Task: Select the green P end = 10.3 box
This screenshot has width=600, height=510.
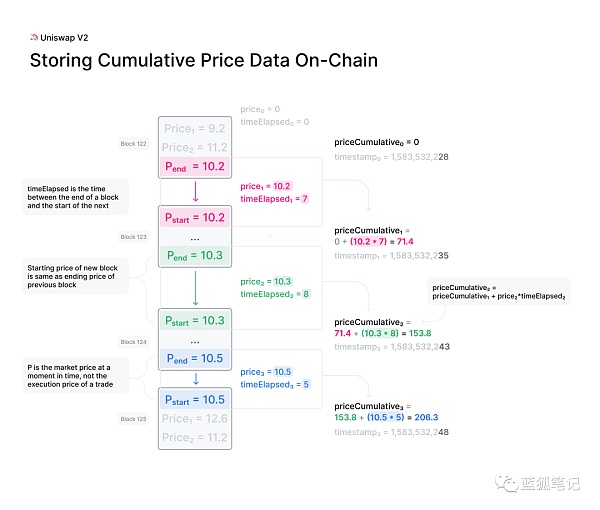Action: click(x=195, y=257)
